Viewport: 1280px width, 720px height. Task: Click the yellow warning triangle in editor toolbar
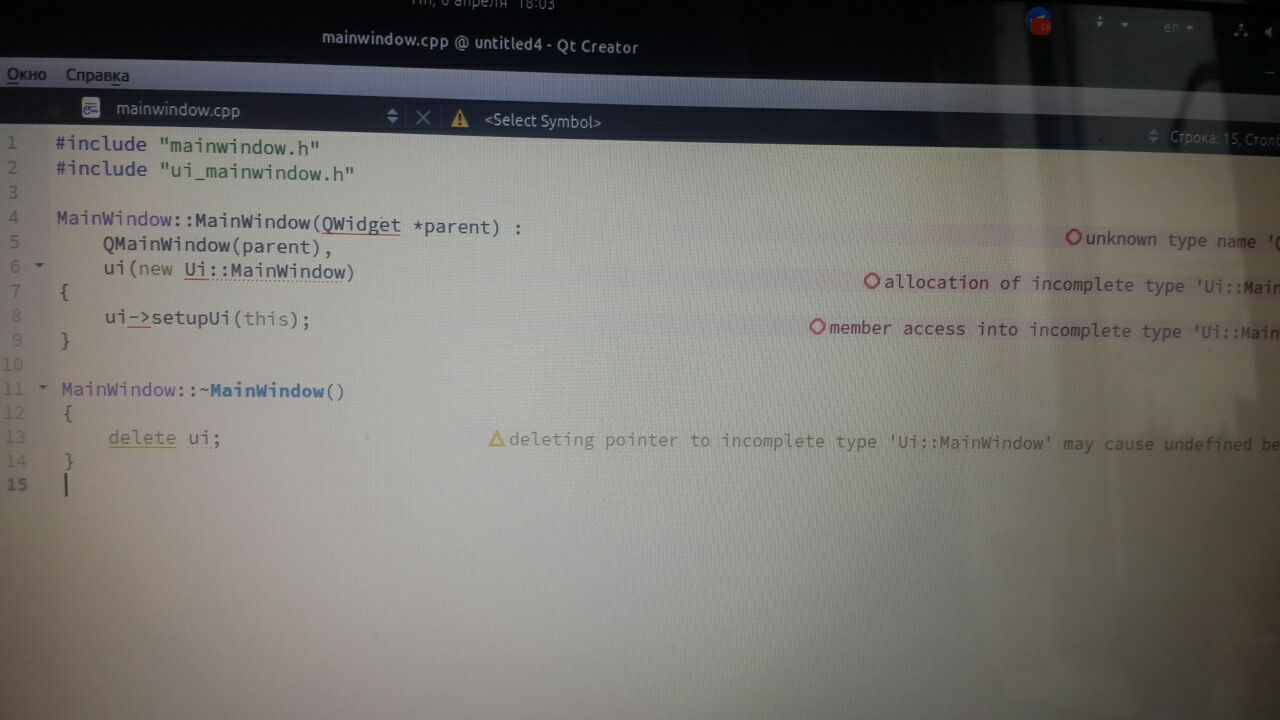[x=460, y=119]
